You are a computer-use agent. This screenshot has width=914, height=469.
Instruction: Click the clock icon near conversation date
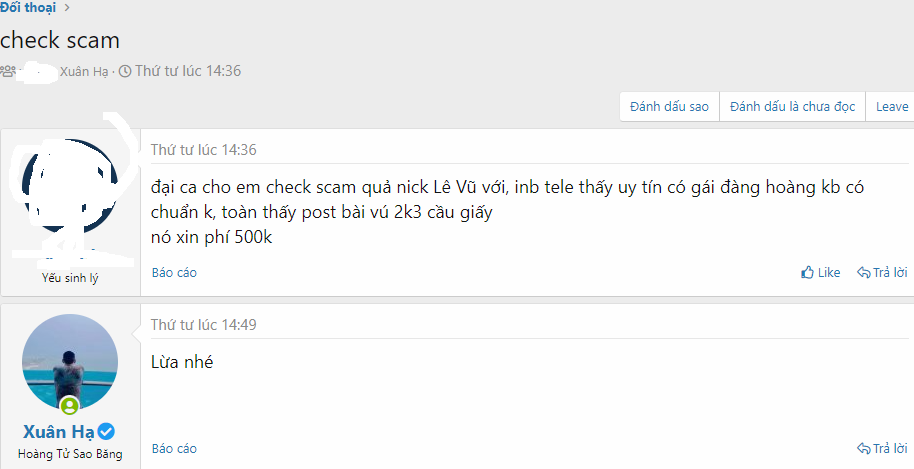click(x=125, y=72)
